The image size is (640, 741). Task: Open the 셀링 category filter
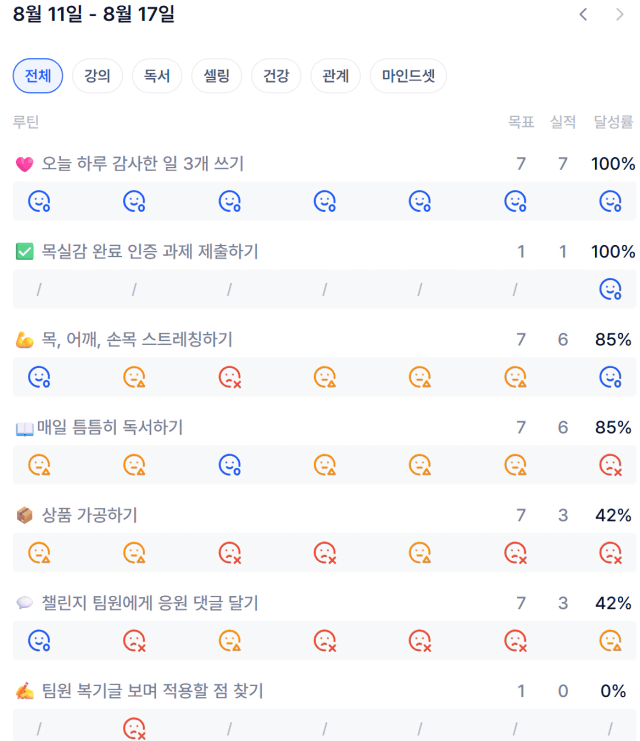tap(216, 76)
